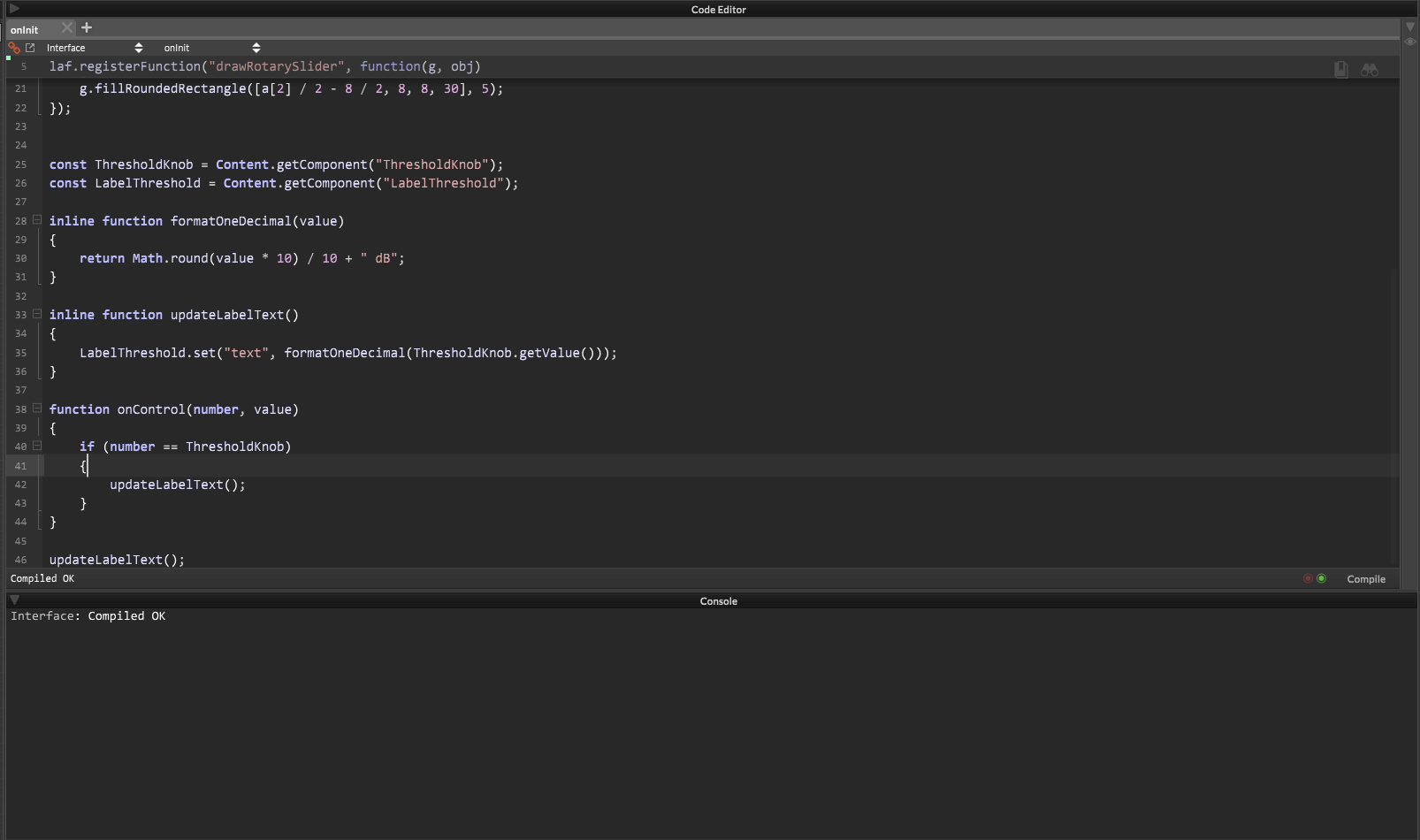The image size is (1420, 840).
Task: Open the bookmarks icon in the editor
Action: click(x=1341, y=70)
